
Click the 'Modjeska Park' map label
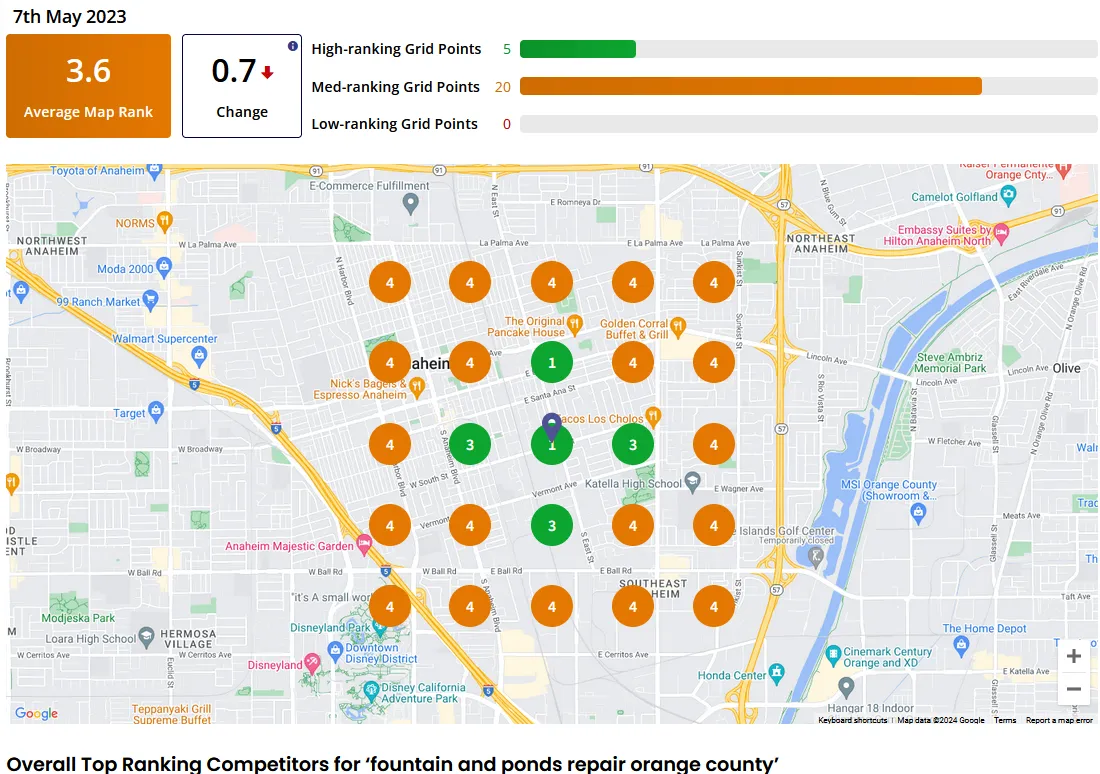[x=78, y=618]
